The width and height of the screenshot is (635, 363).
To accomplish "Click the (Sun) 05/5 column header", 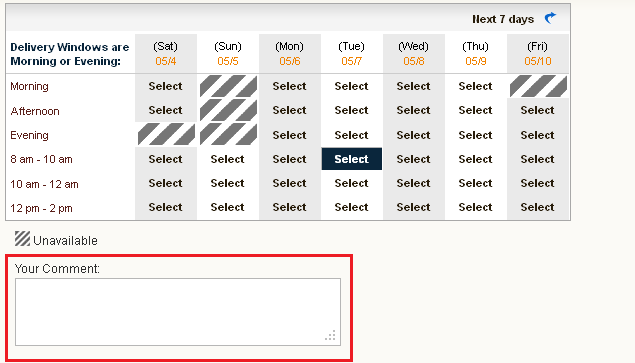I will click(228, 53).
